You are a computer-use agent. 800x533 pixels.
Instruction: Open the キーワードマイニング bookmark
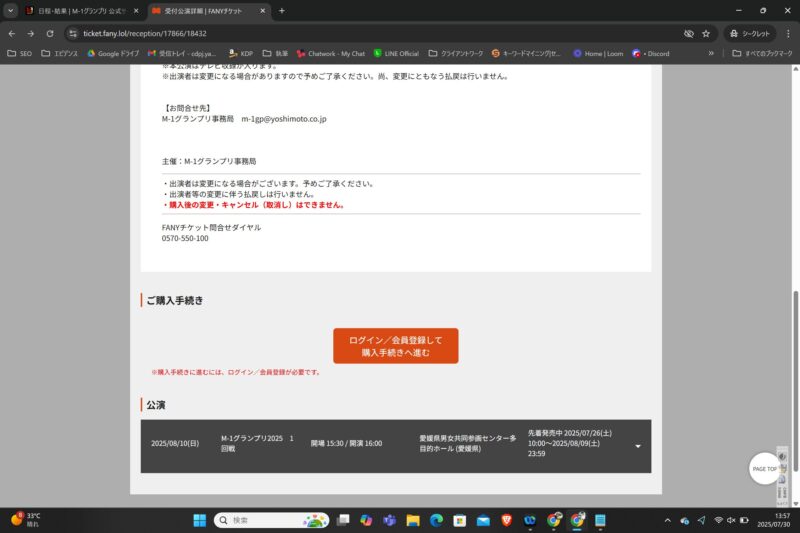point(527,54)
